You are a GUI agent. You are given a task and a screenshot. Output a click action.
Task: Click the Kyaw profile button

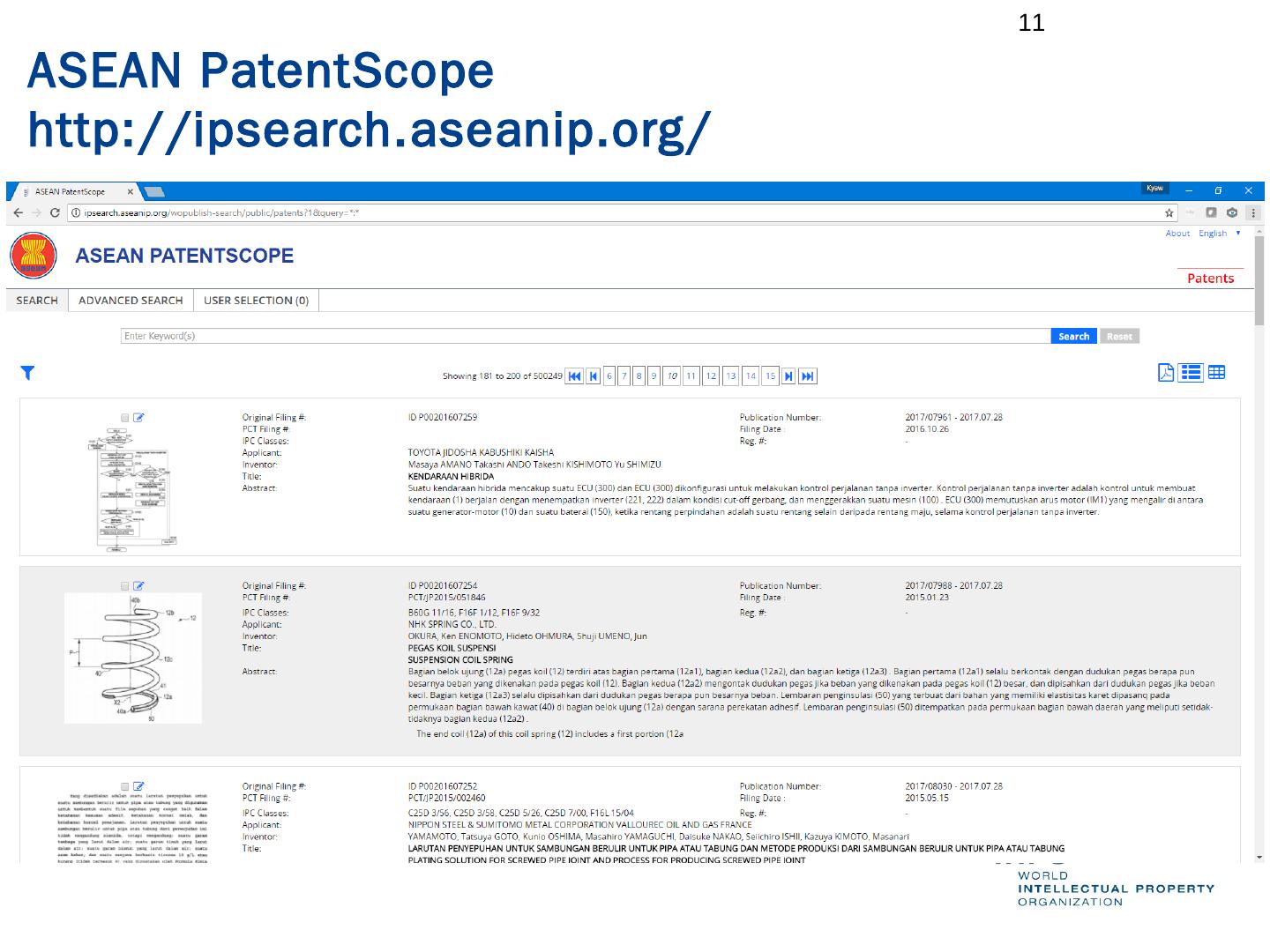coord(1154,188)
